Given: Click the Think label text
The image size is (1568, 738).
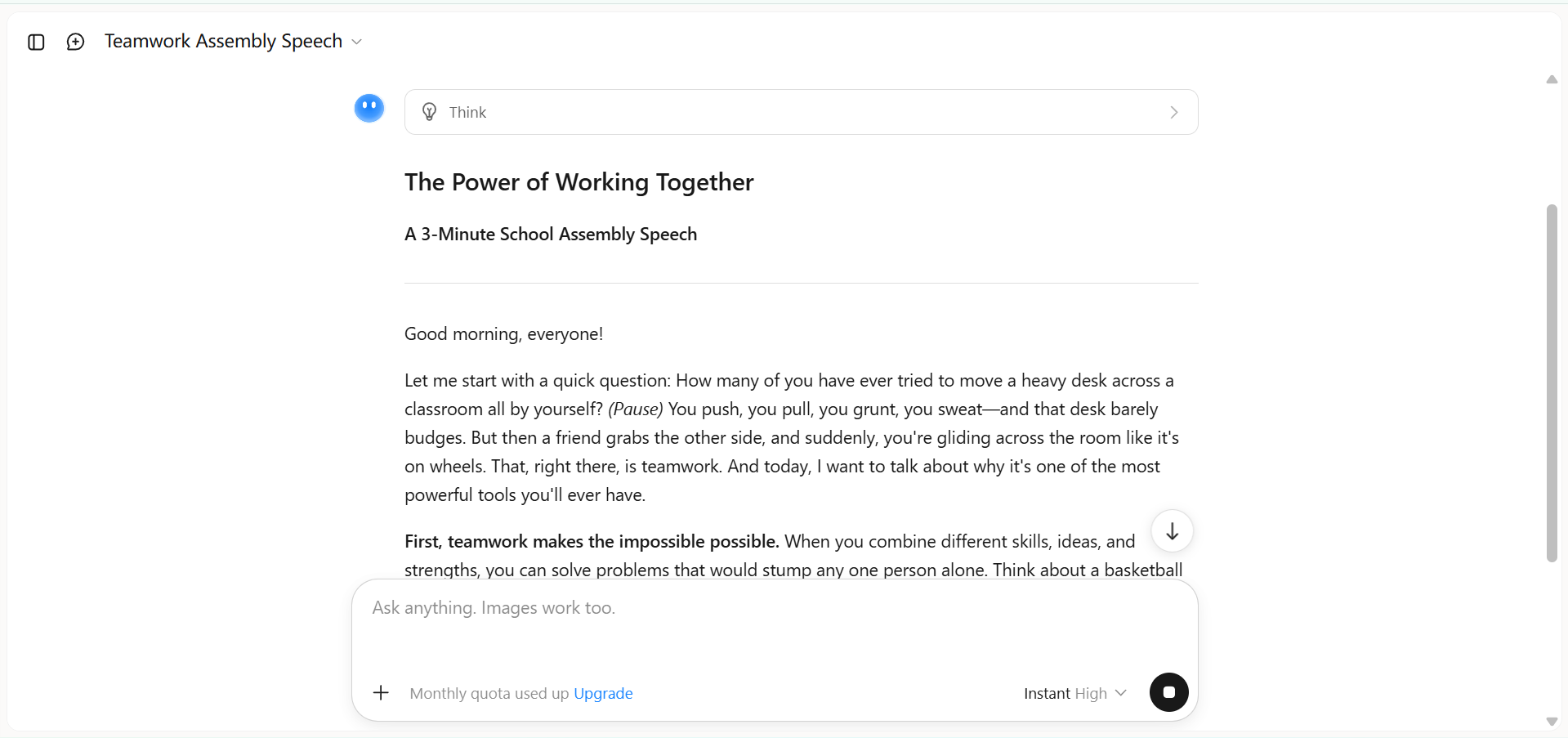Looking at the screenshot, I should [467, 112].
